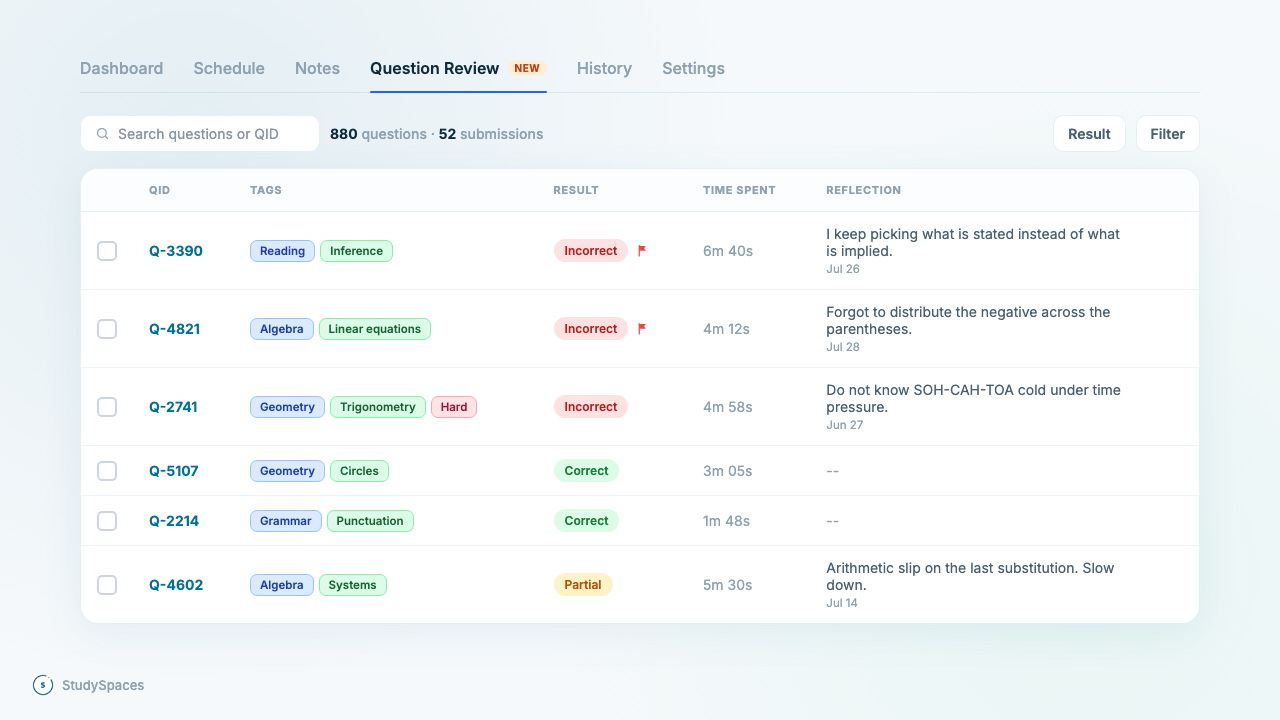
Task: Click the Systems tag
Action: coord(353,585)
